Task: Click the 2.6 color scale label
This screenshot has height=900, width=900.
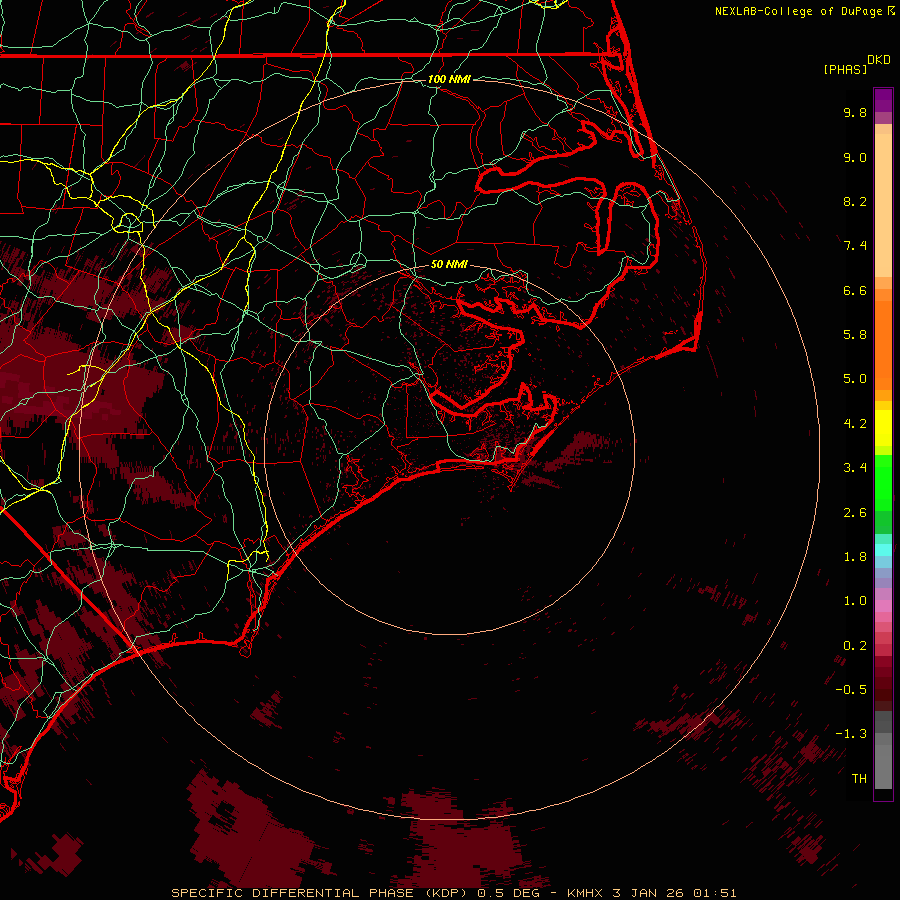Action: coord(855,513)
